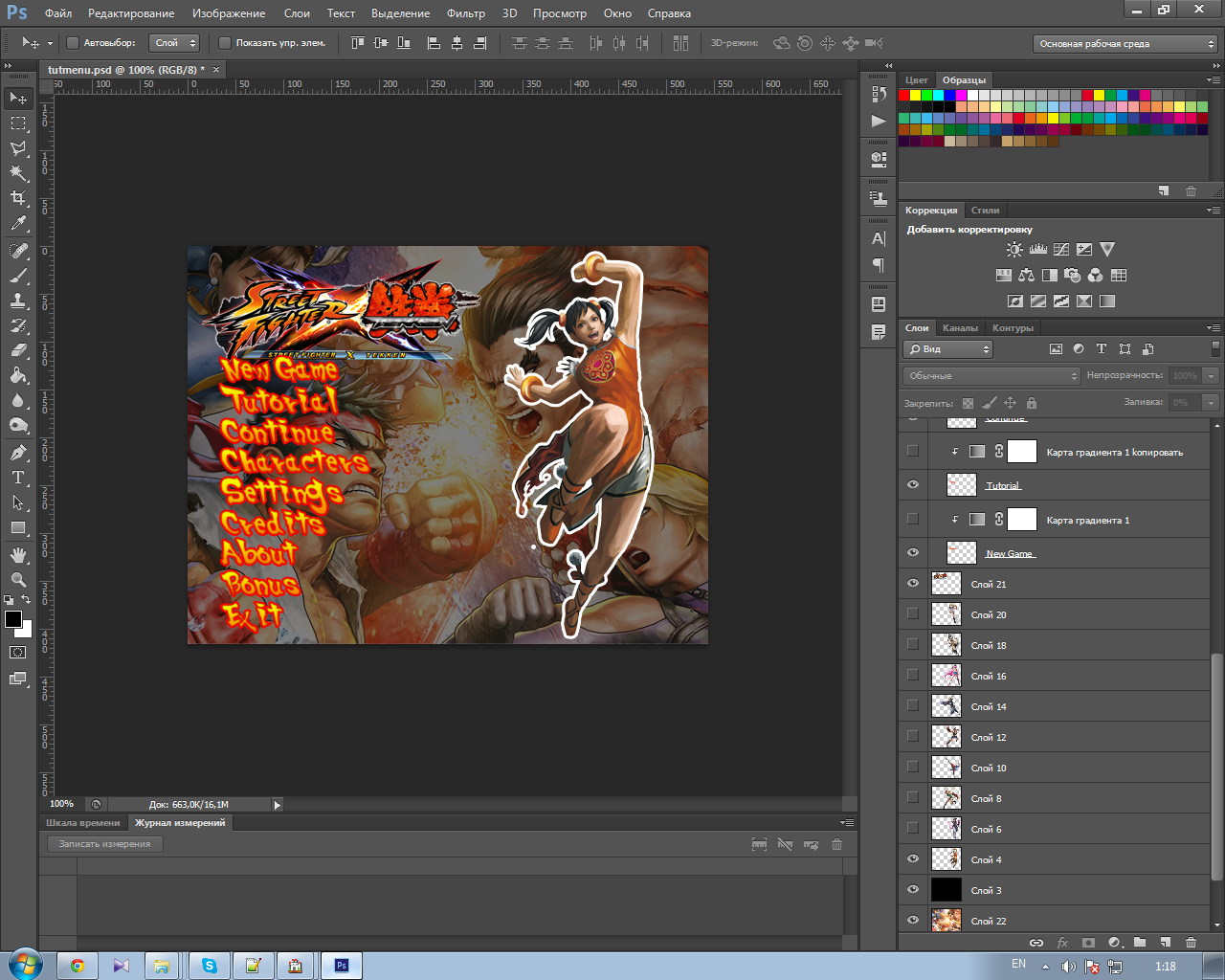1225x980 pixels.
Task: Add Curves adjustment icon
Action: click(1061, 250)
